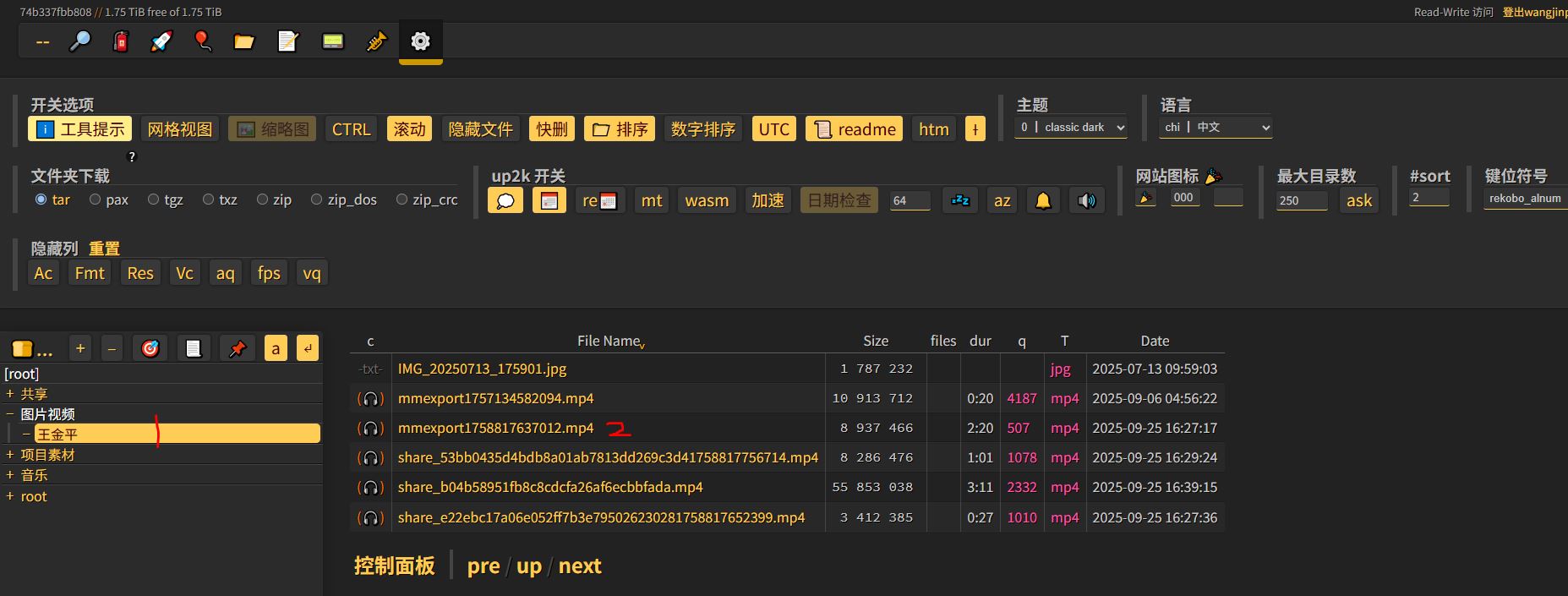This screenshot has height=596, width=1568.
Task: Click the target icon in tree toolbar
Action: pos(150,348)
